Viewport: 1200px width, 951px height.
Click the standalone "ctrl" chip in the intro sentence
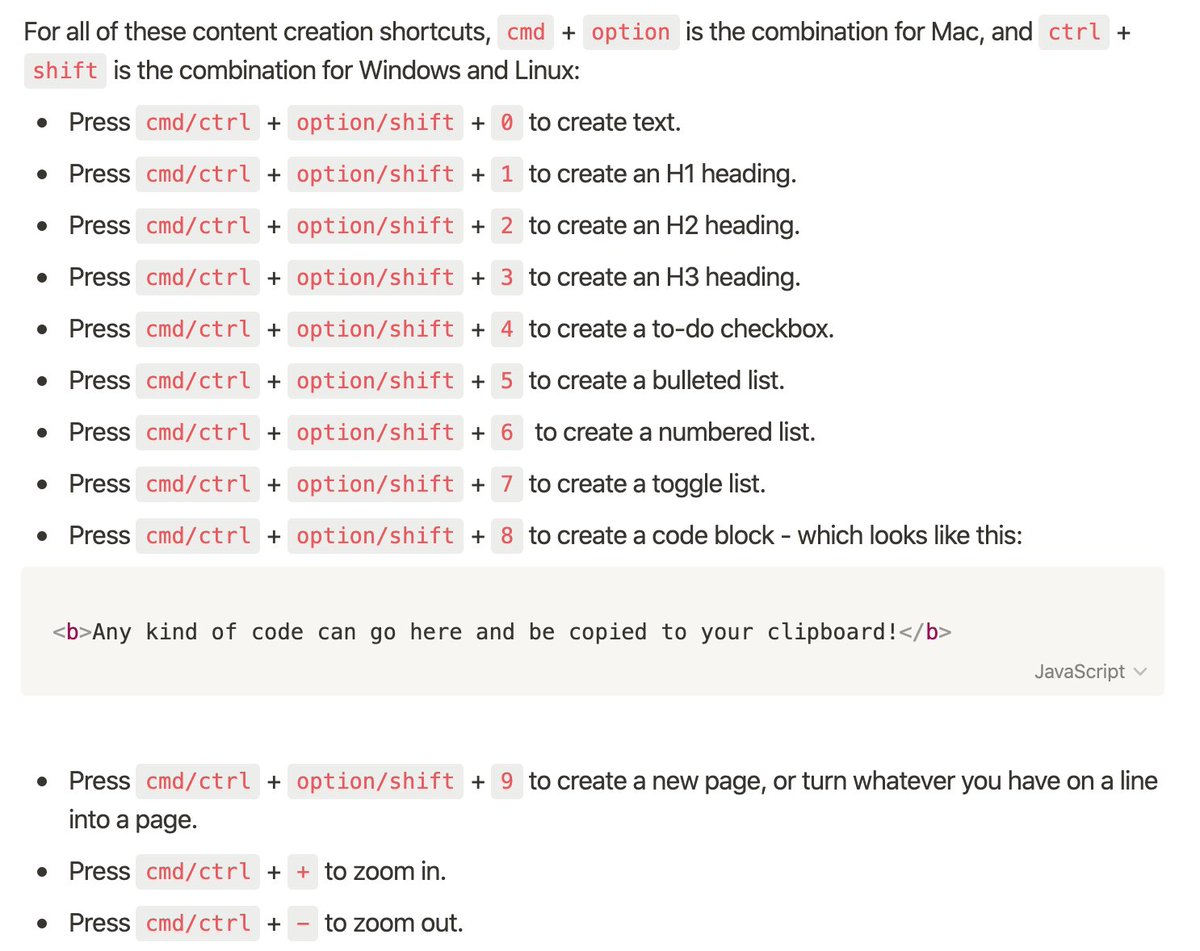click(x=1074, y=32)
